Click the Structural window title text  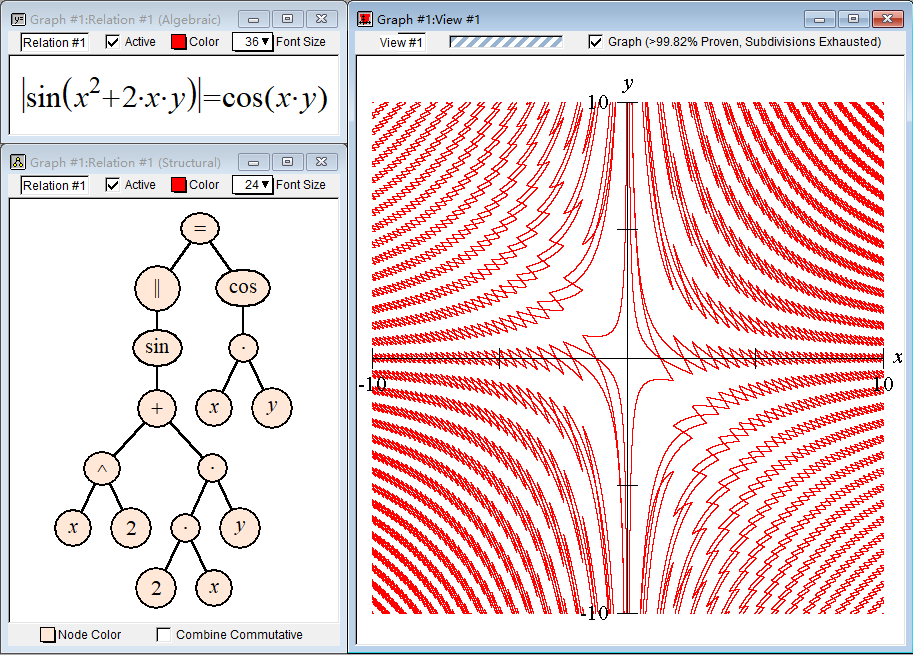(125, 162)
